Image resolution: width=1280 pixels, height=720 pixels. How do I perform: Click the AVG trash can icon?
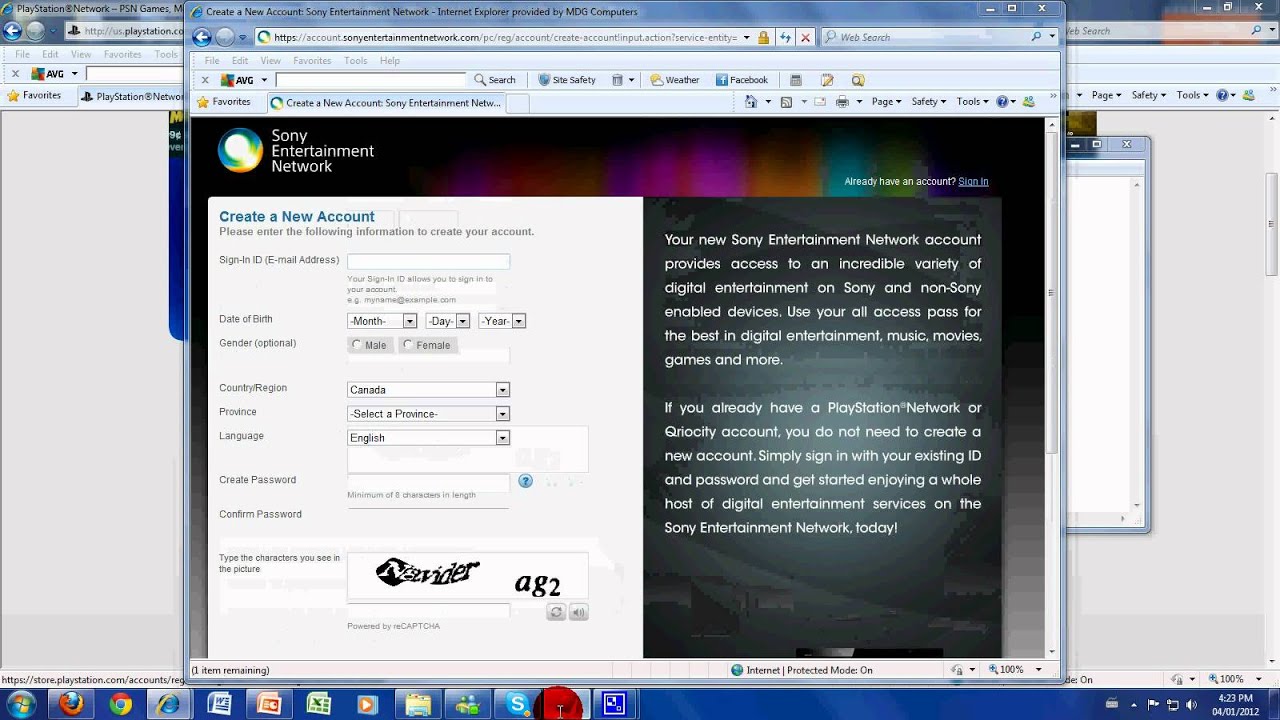[x=617, y=80]
